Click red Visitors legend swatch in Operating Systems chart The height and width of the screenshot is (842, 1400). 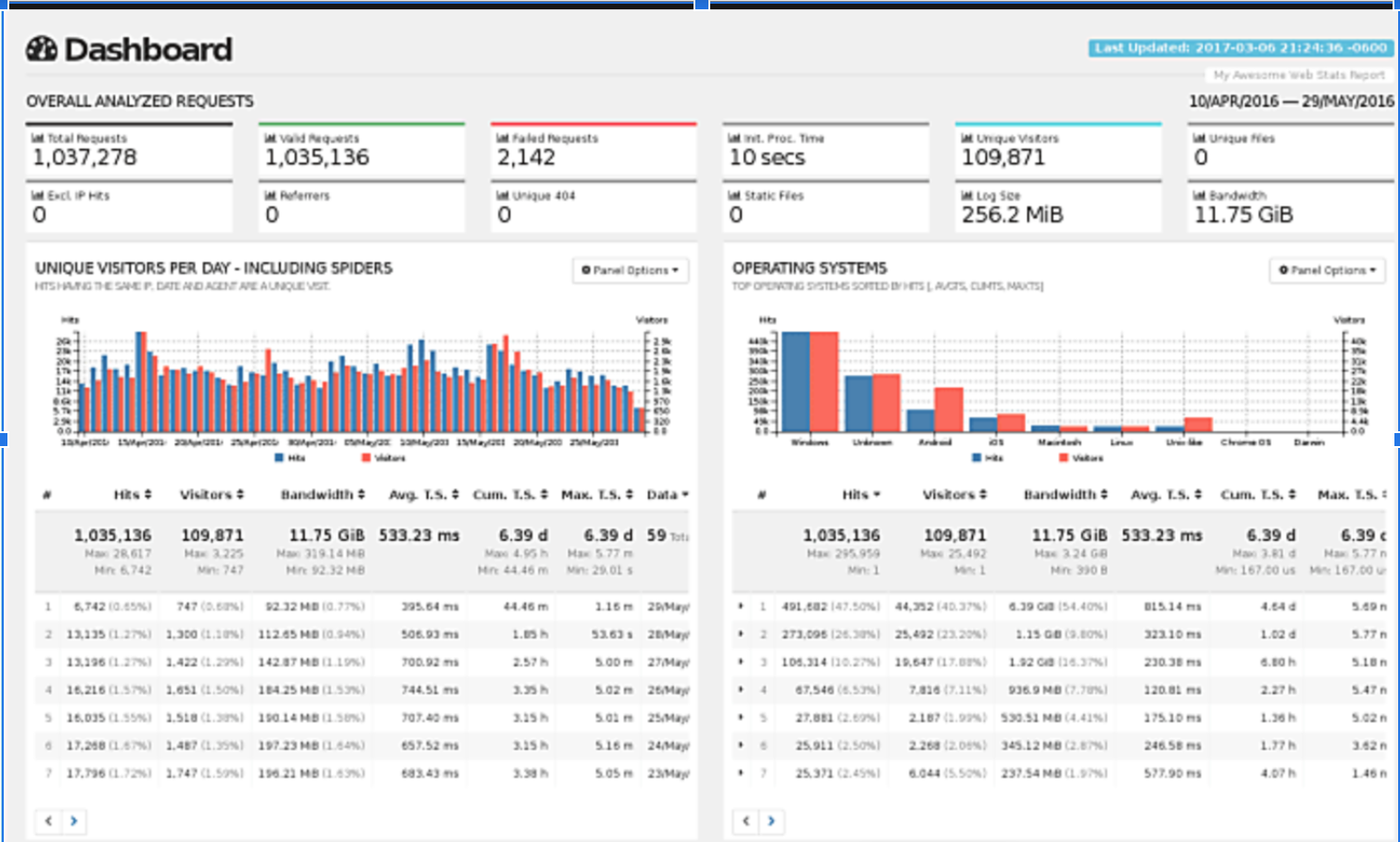(1063, 458)
